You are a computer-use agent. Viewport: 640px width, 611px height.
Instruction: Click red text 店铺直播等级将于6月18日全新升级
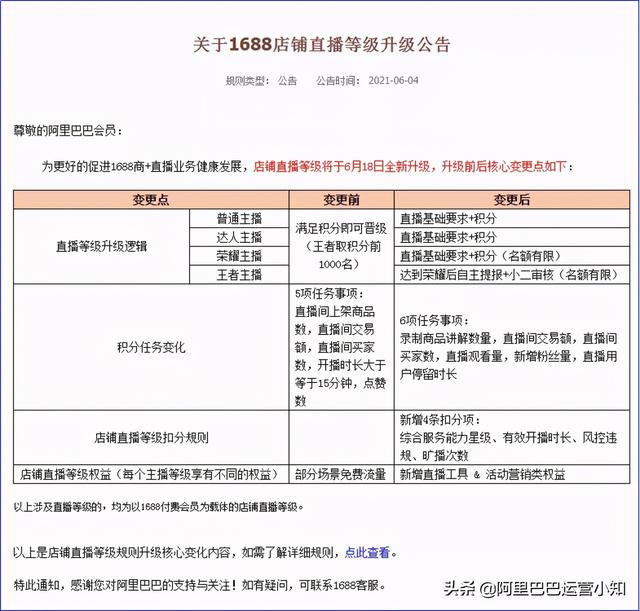pyautogui.click(x=342, y=167)
